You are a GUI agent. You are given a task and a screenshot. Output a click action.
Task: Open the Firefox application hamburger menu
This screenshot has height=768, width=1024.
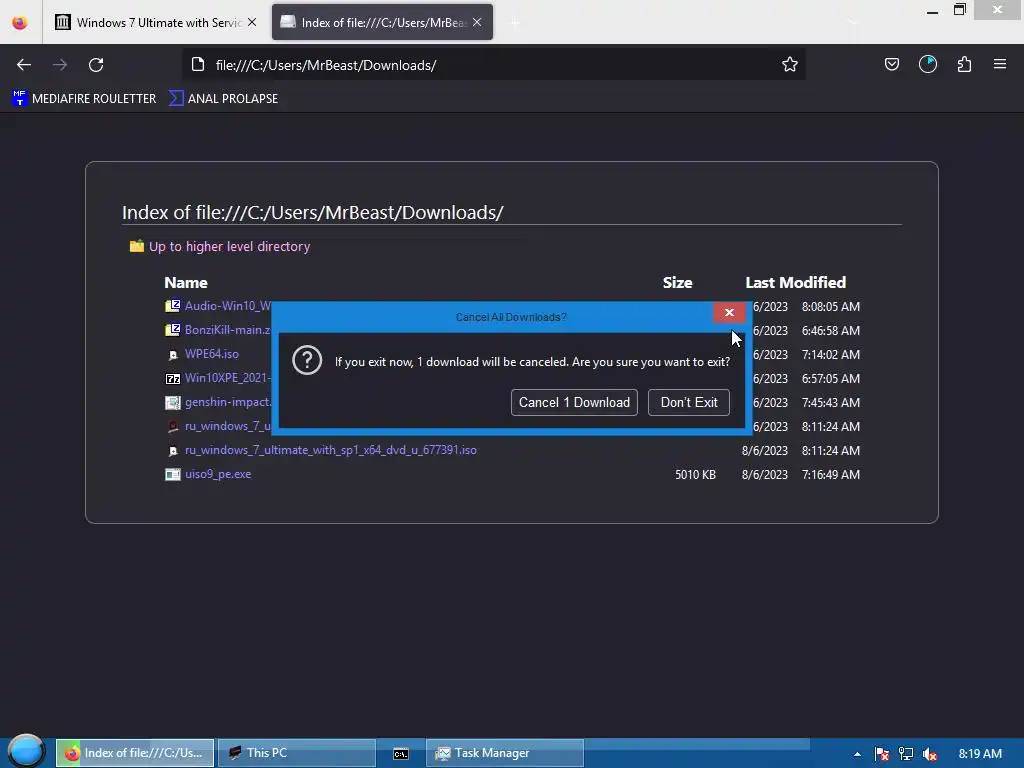(x=1000, y=64)
